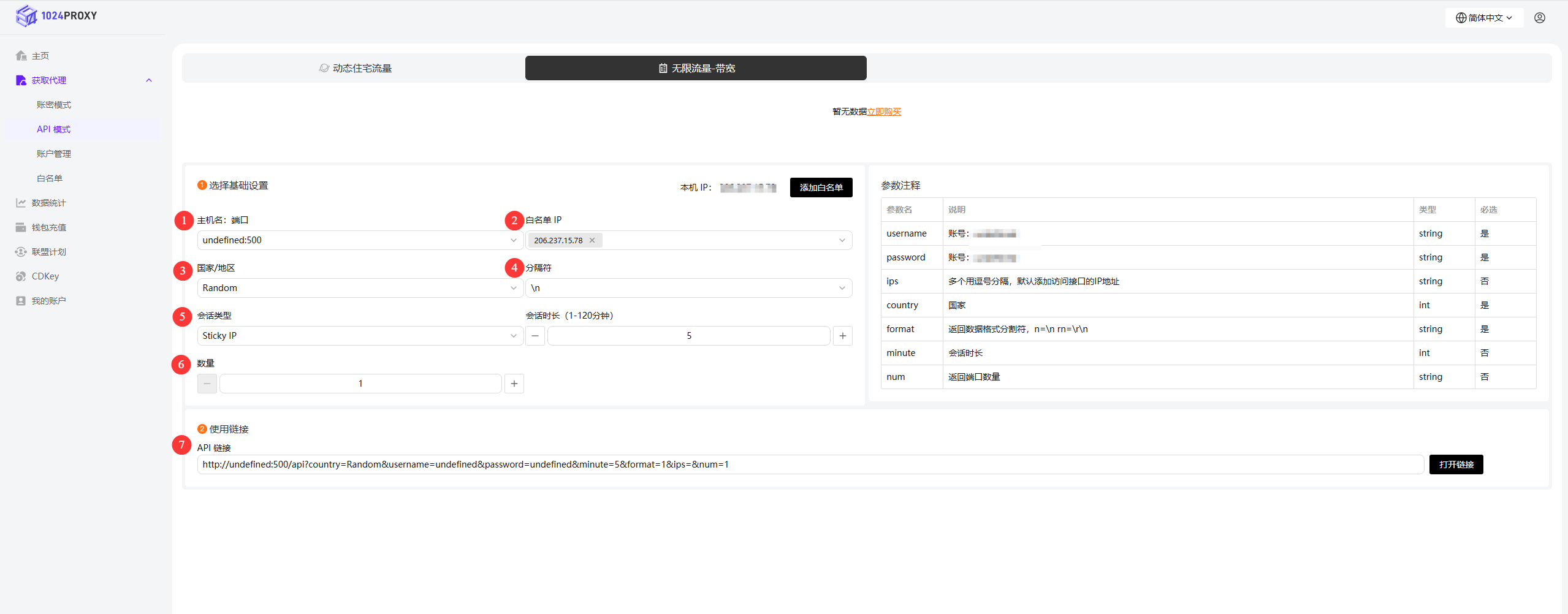1568x614 pixels.
Task: Click the home icon in sidebar
Action: pyautogui.click(x=21, y=56)
